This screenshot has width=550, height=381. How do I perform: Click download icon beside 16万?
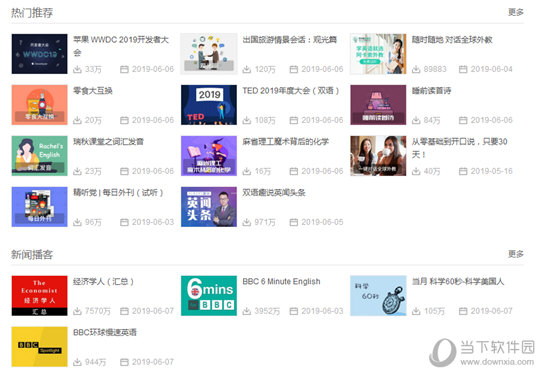247,171
